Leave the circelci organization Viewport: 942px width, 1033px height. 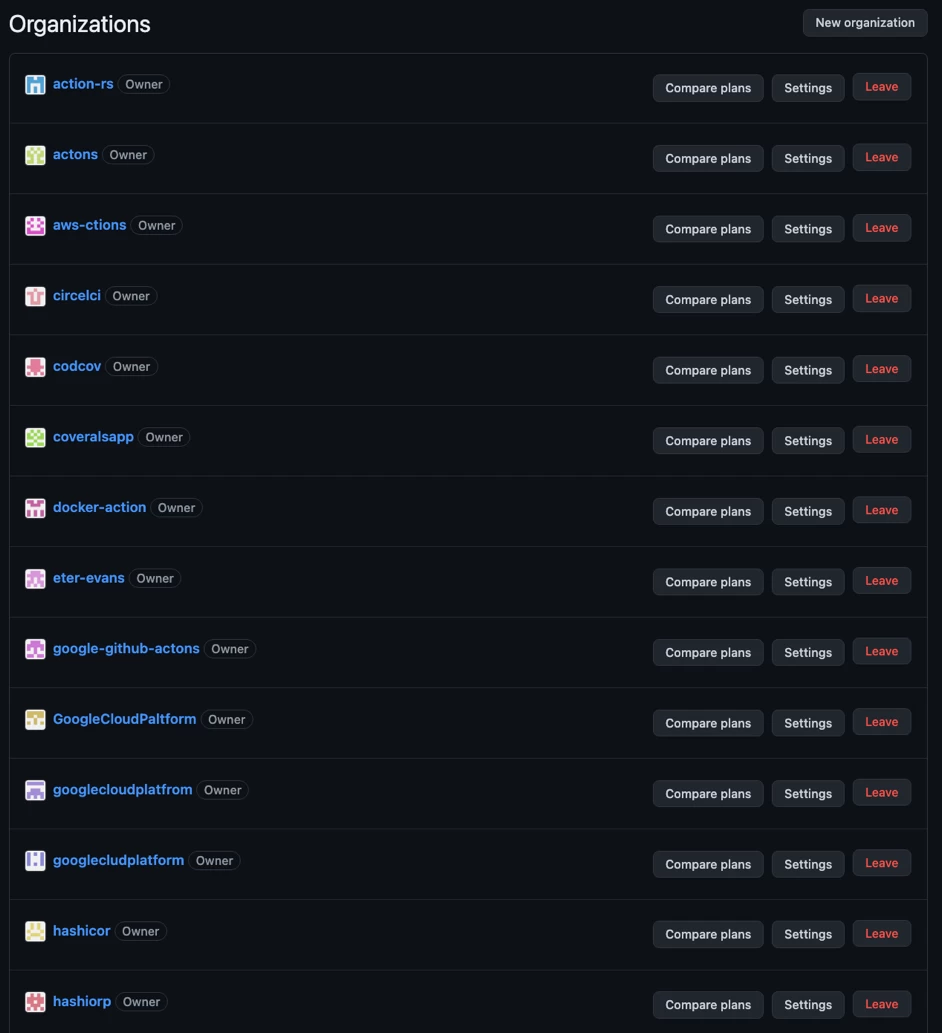click(x=881, y=298)
